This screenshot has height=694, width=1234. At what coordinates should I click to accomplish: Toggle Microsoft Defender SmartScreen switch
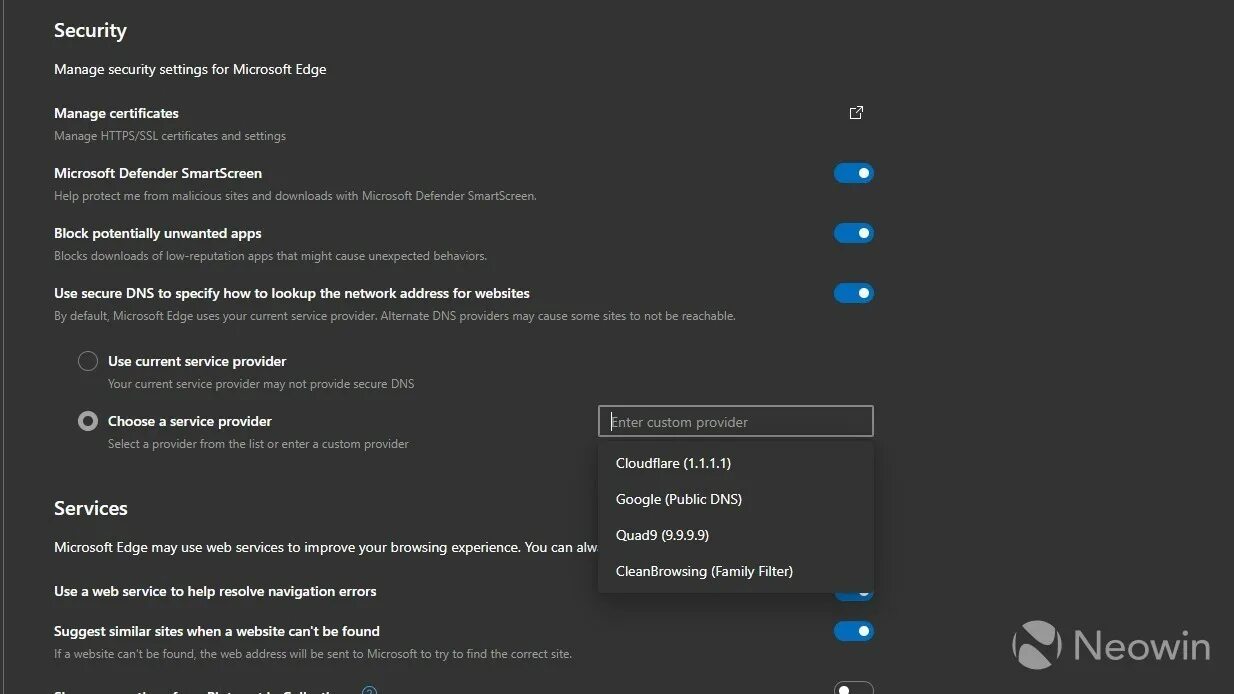854,173
